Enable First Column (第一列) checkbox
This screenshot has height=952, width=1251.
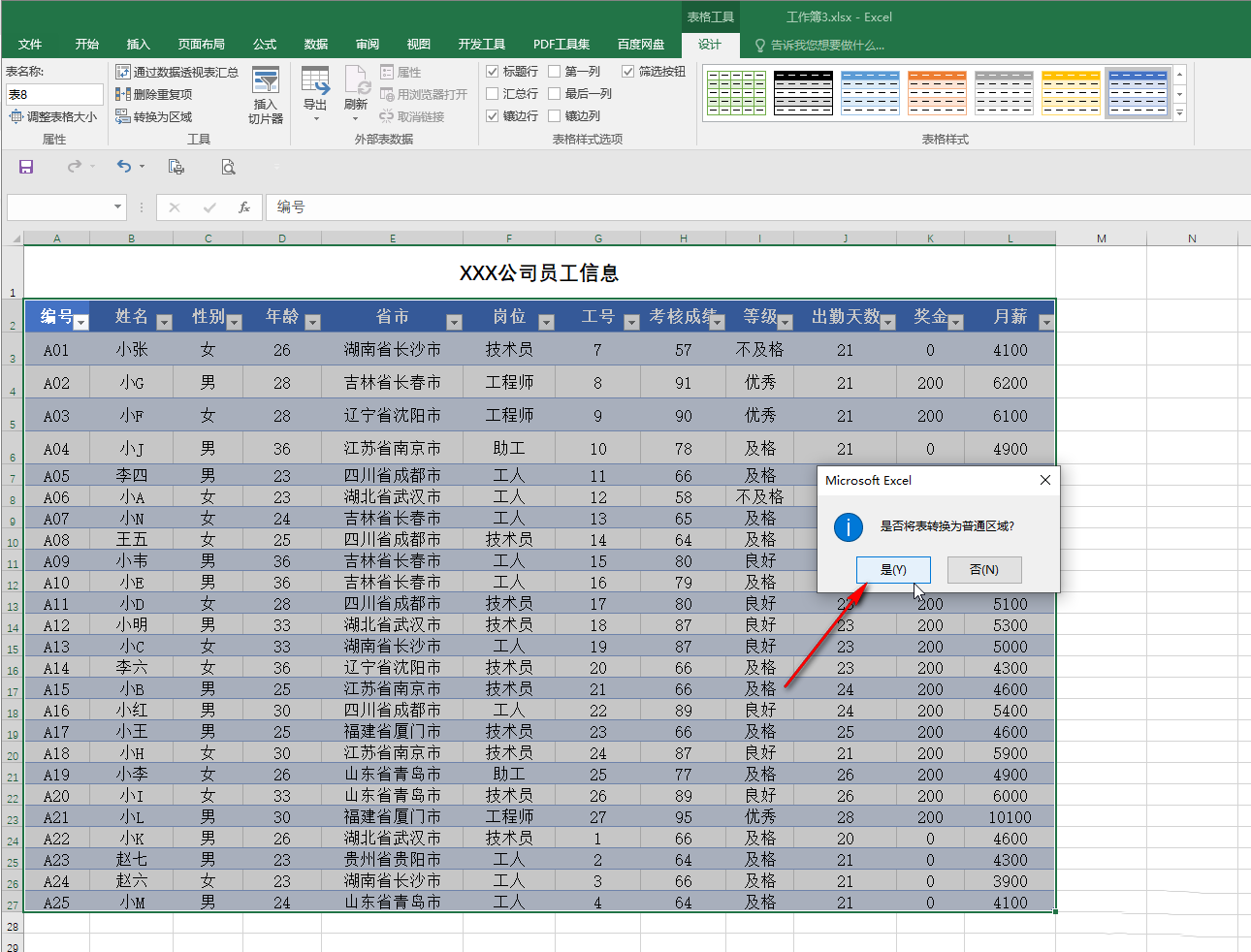[x=555, y=72]
